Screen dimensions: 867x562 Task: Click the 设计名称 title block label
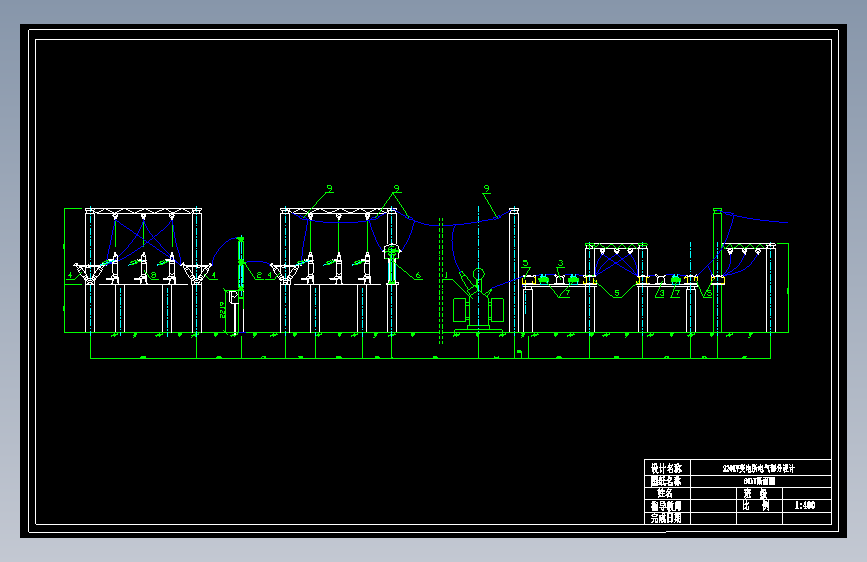[x=667, y=468]
